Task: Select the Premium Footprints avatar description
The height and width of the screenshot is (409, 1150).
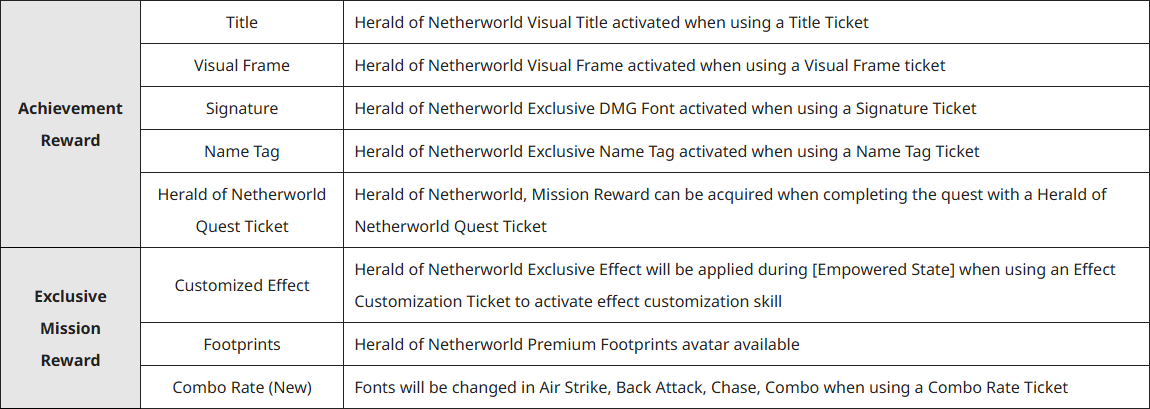Action: (577, 344)
